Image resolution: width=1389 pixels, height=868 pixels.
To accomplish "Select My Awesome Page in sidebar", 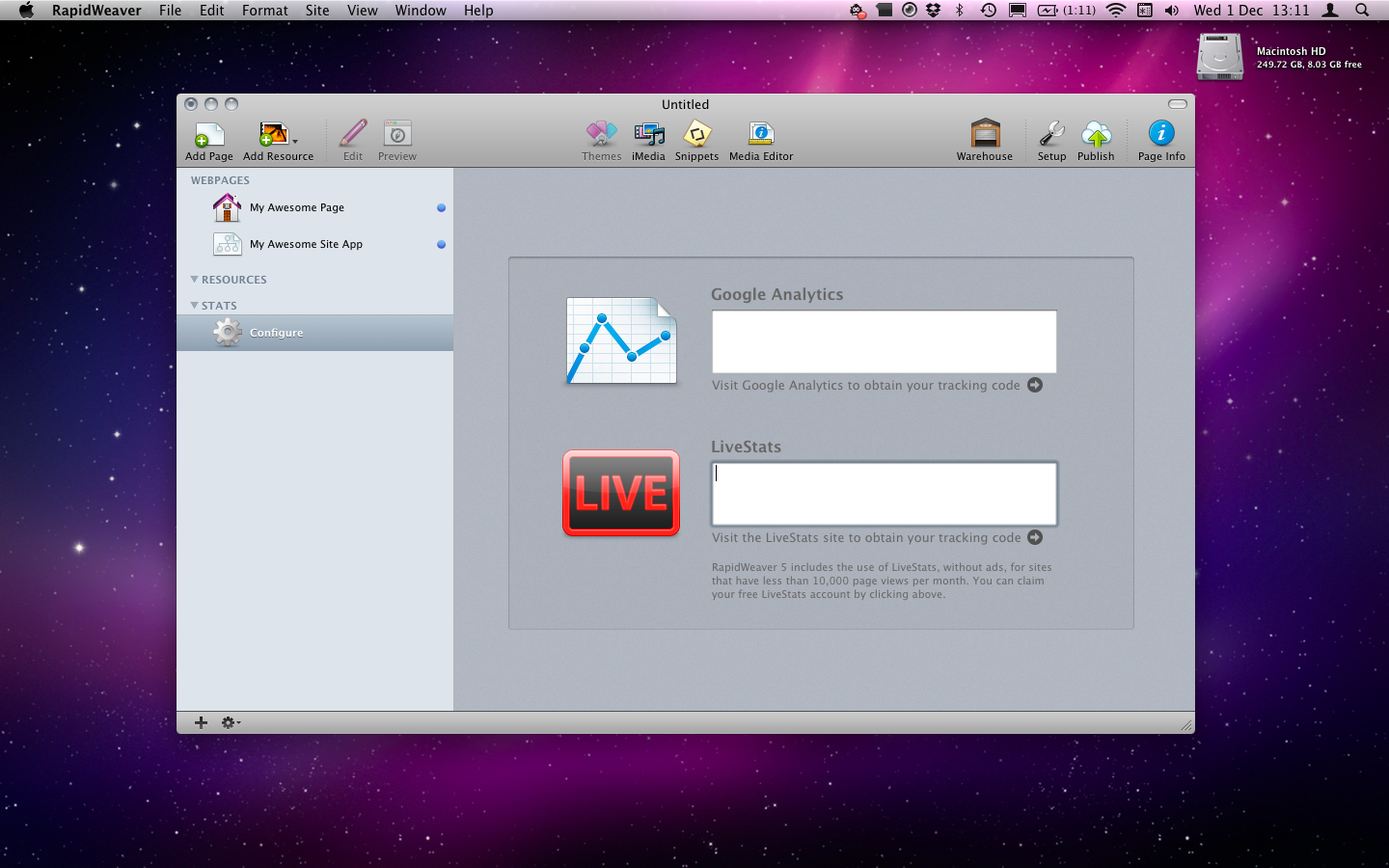I will pyautogui.click(x=314, y=207).
